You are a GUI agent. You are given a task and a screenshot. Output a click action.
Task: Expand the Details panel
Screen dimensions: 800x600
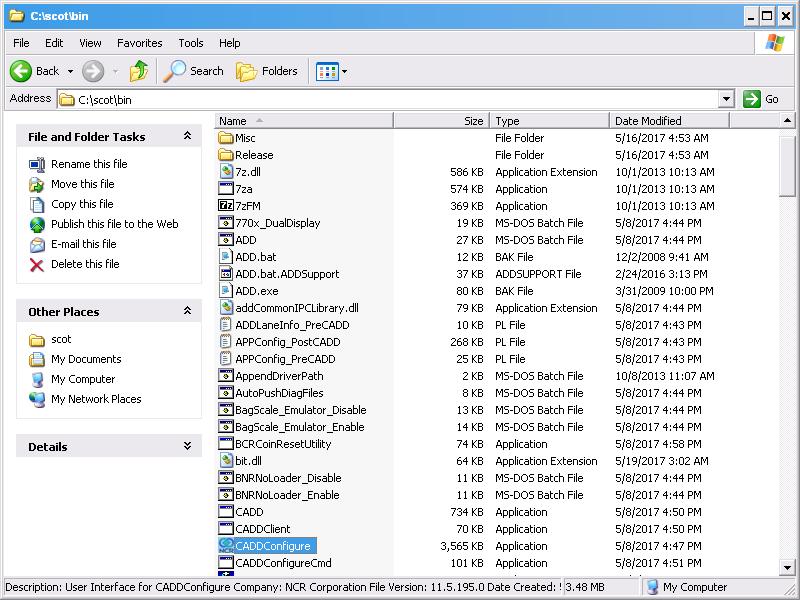click(x=187, y=446)
